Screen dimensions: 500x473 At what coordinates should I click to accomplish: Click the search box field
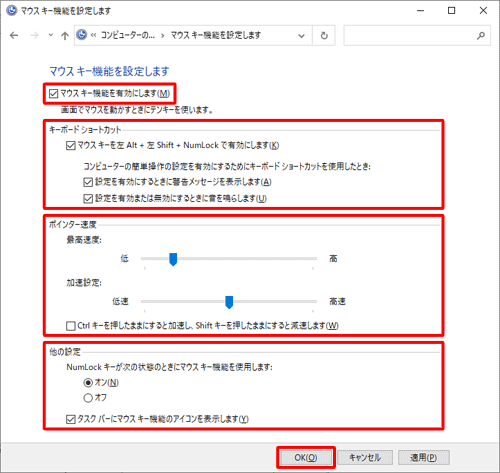point(417,35)
